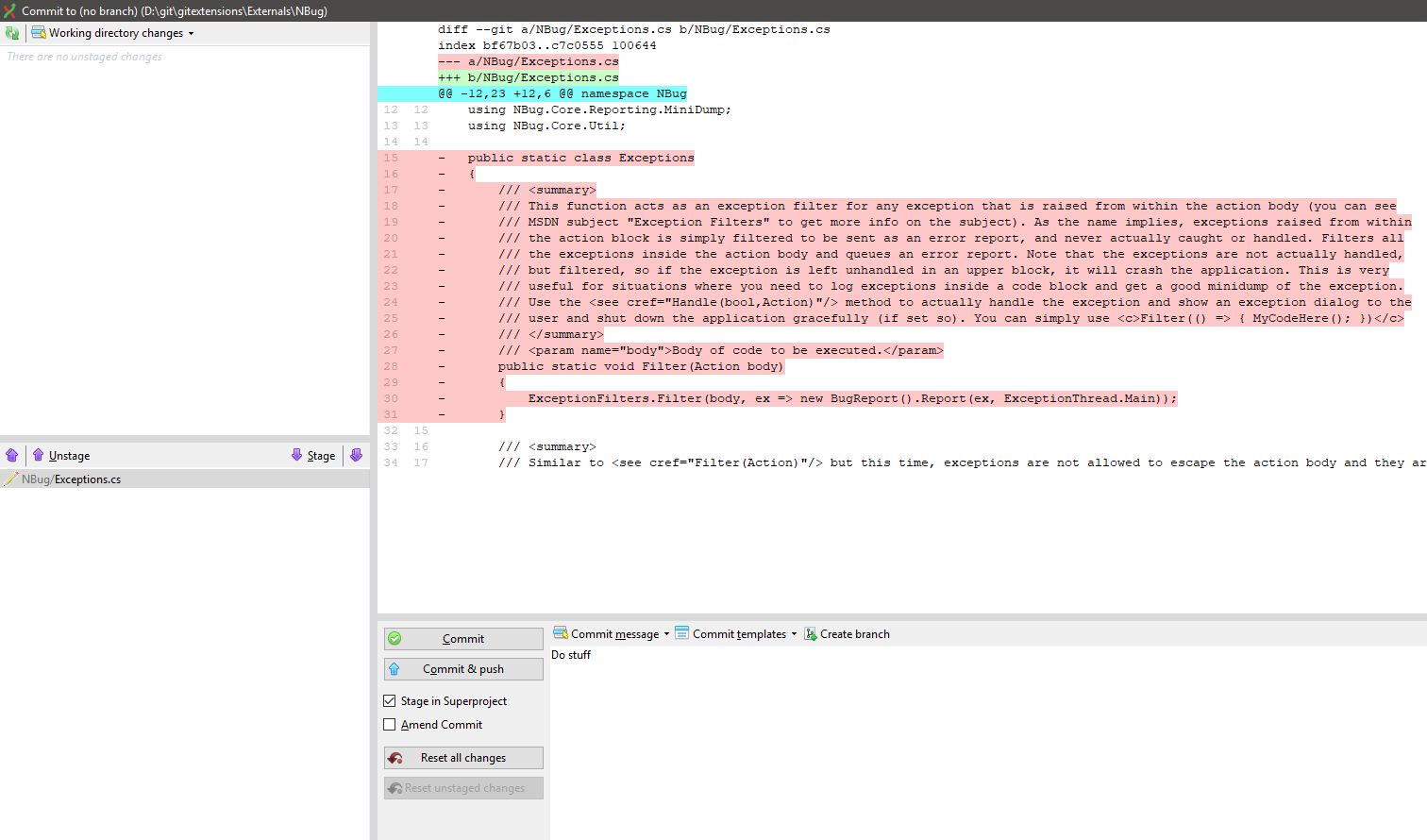The width and height of the screenshot is (1427, 840).
Task: Click the 'diff --git a/NBug/Exceptions.cs' line
Action: (634, 29)
